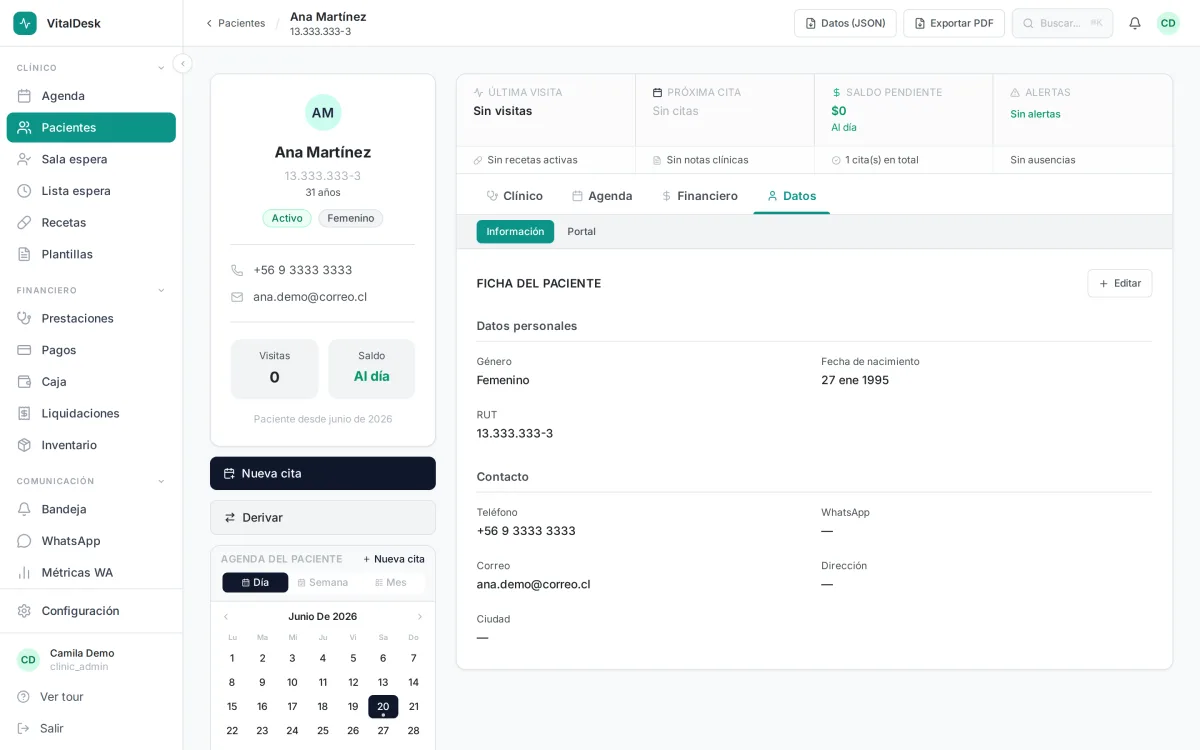Go to next month in calendar
This screenshot has height=750, width=1200.
(x=420, y=617)
